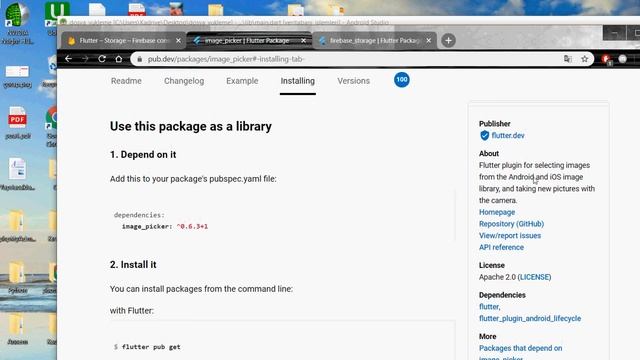Select the Installing tab

click(x=298, y=81)
